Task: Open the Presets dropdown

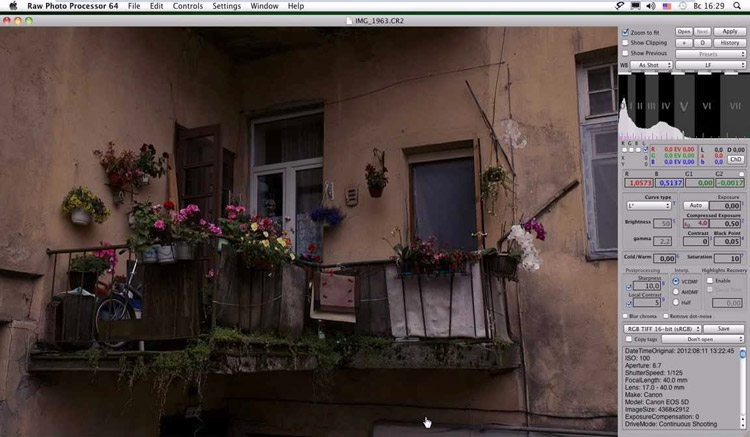Action: 710,54
